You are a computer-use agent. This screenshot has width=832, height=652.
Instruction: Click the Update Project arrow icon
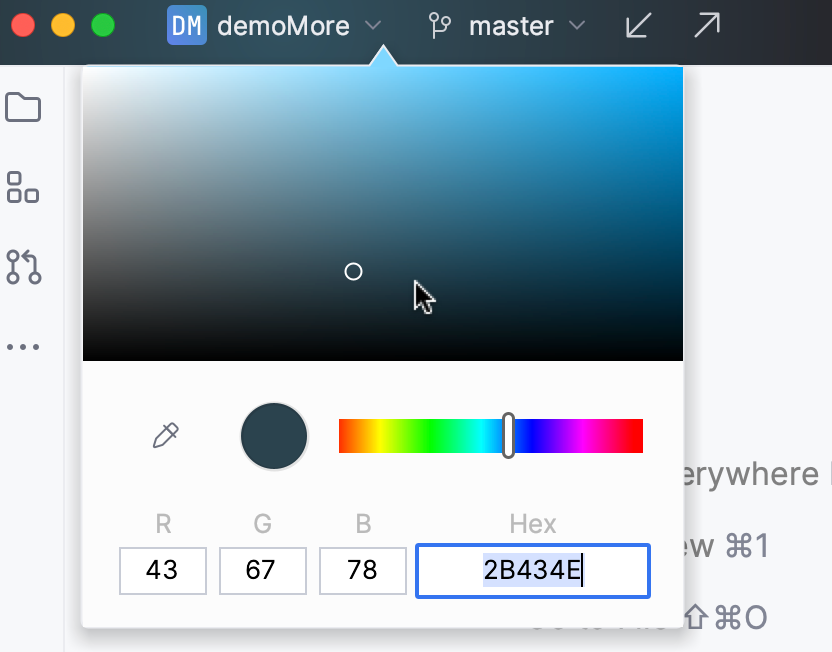pyautogui.click(x=637, y=26)
